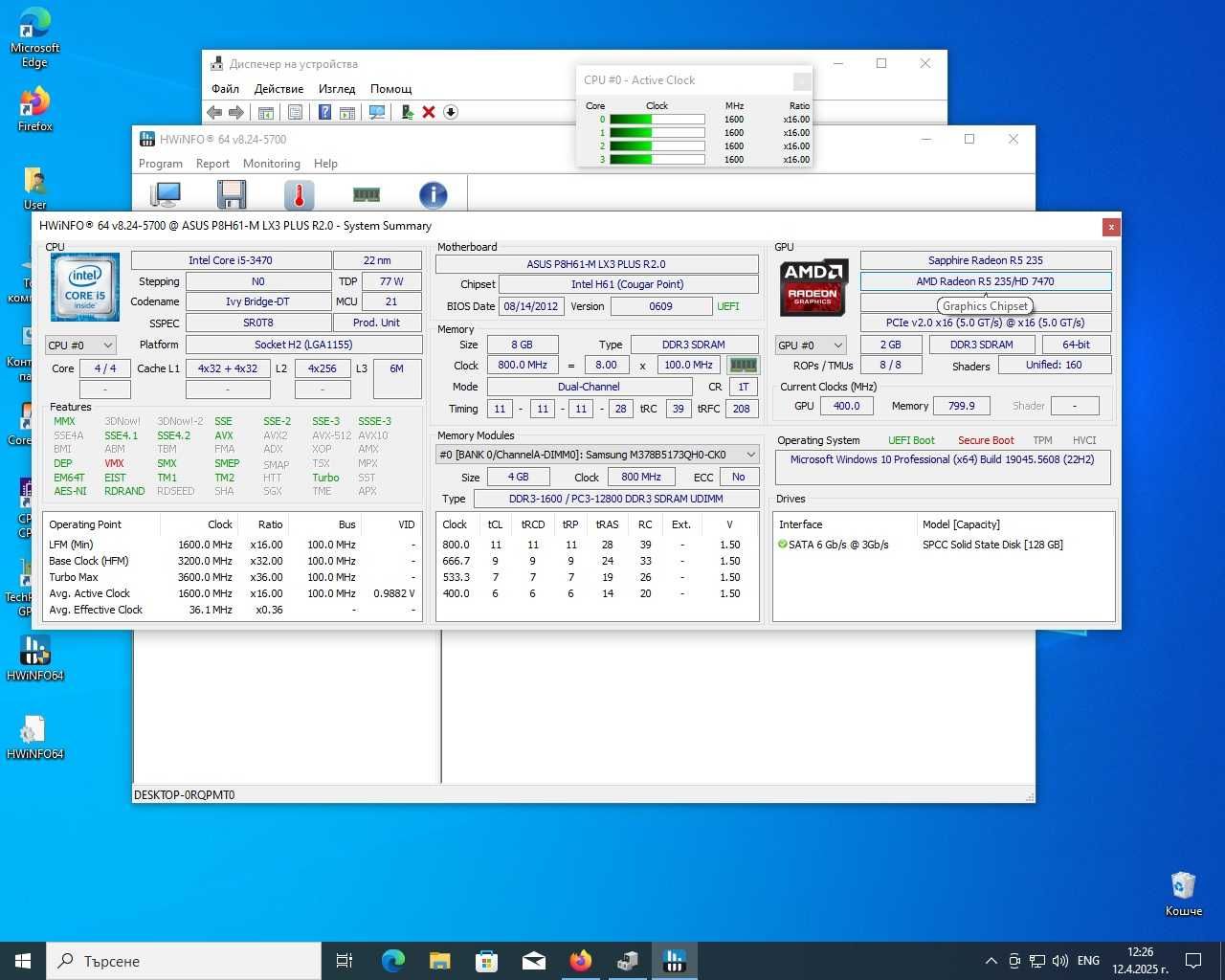The height and width of the screenshot is (980, 1225).
Task: Open HWiNFO Summary computer icon
Action: point(166,194)
